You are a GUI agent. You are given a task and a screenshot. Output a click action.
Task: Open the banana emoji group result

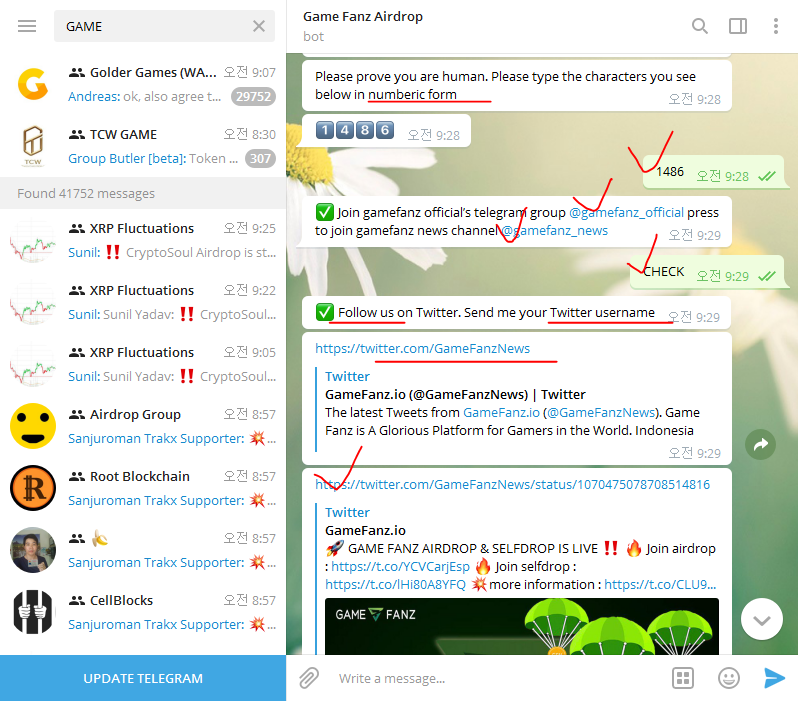click(143, 550)
